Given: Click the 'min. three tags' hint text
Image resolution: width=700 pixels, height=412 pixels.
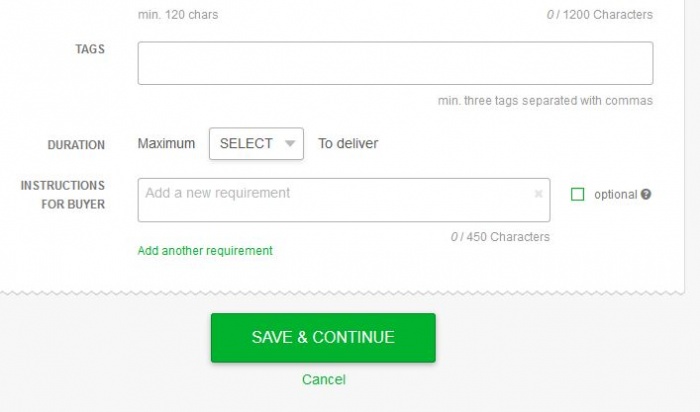Looking at the screenshot, I should pos(545,101).
